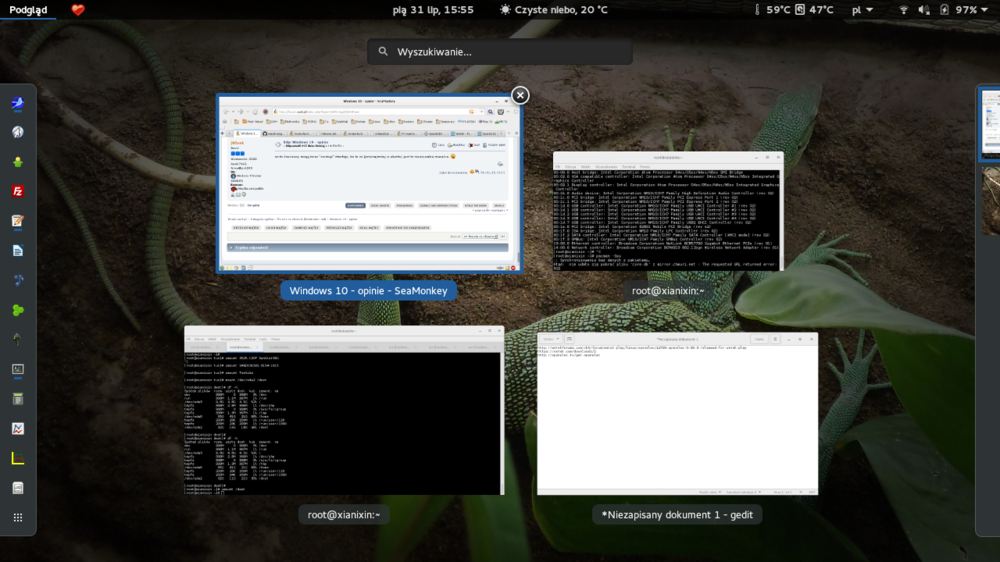Expand system menu arrow next to 97%
Screen dimensions: 1000x562
point(985,10)
